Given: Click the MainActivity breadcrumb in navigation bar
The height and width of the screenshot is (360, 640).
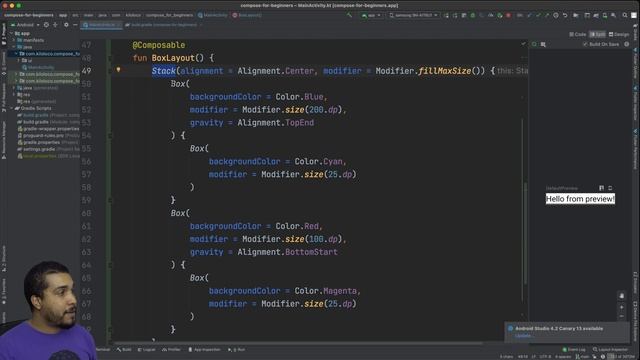Looking at the screenshot, I should pos(213,15).
